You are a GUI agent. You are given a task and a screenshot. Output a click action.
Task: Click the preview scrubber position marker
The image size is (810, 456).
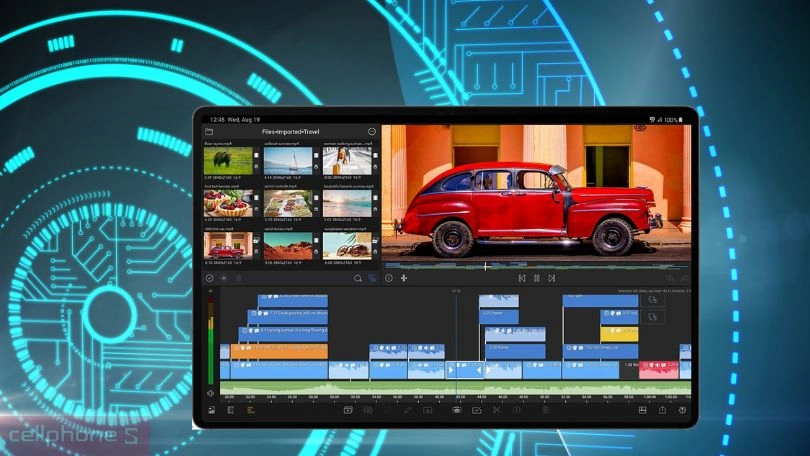(486, 266)
